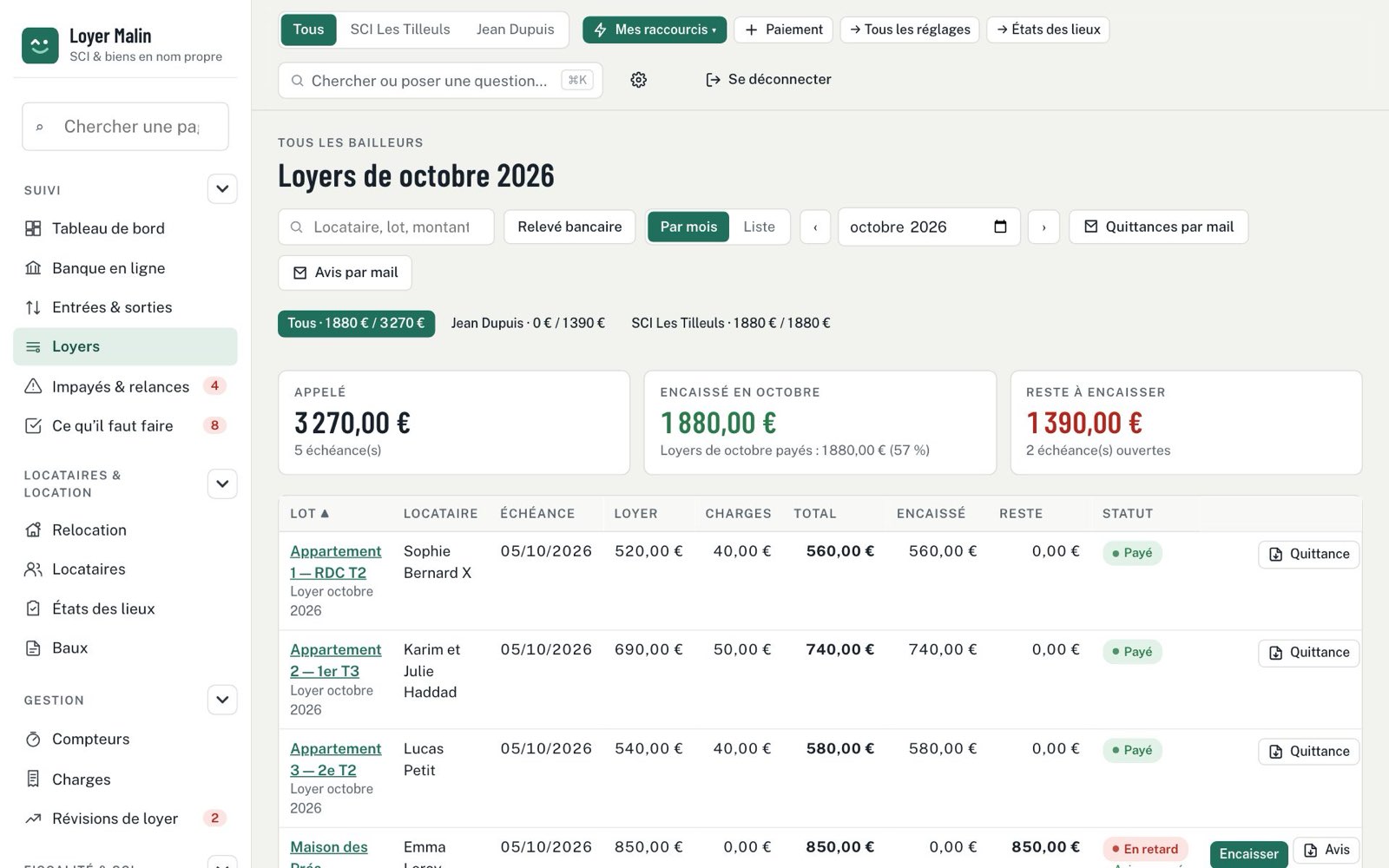
Task: Open the Compteurs page
Action: click(x=125, y=739)
